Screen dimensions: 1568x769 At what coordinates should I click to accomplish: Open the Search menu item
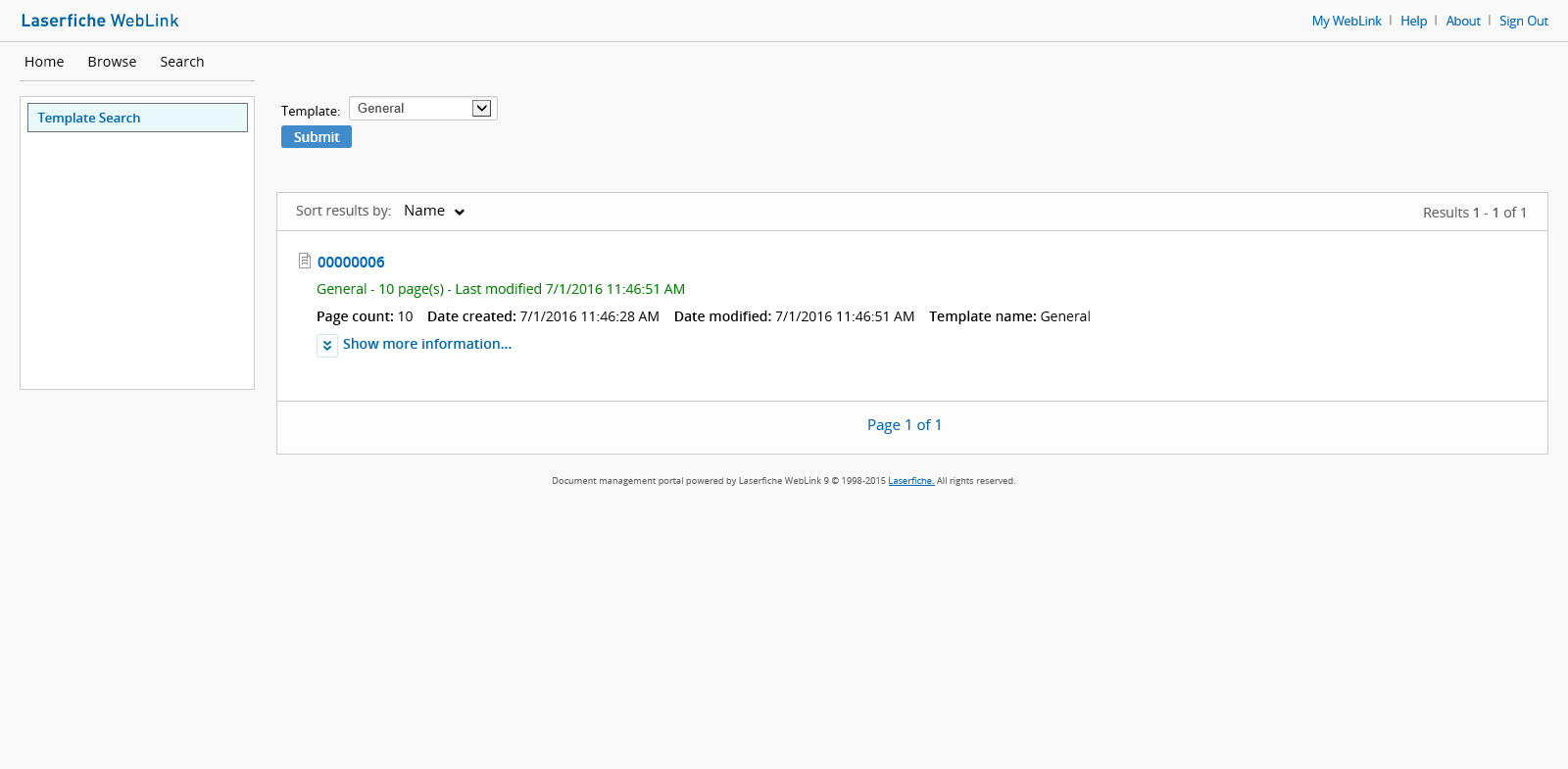(x=182, y=62)
